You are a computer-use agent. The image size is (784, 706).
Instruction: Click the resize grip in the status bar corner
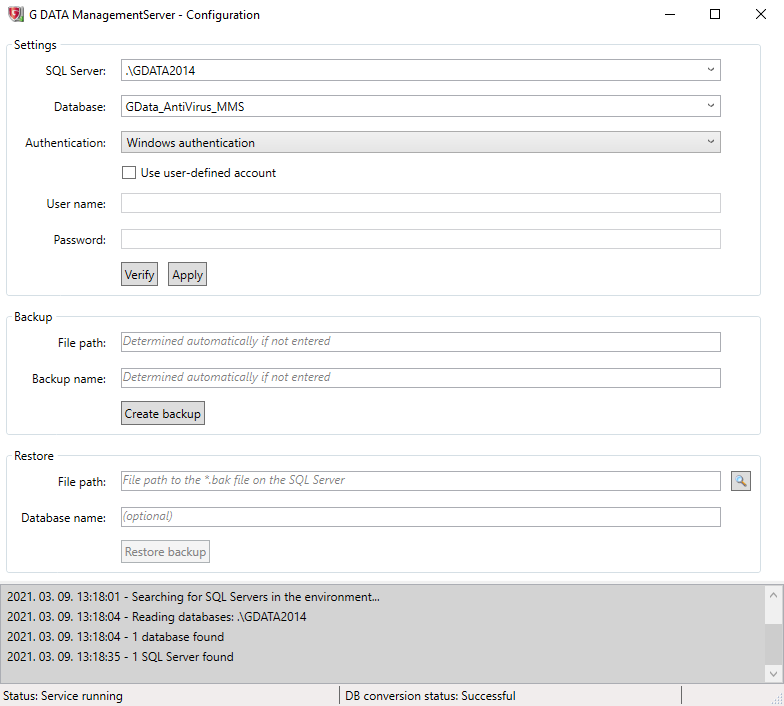[778, 700]
